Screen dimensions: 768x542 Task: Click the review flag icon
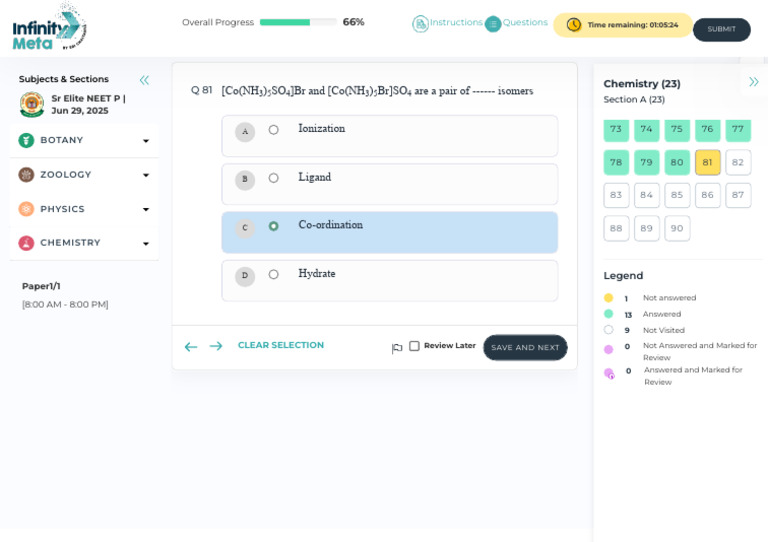click(x=397, y=348)
